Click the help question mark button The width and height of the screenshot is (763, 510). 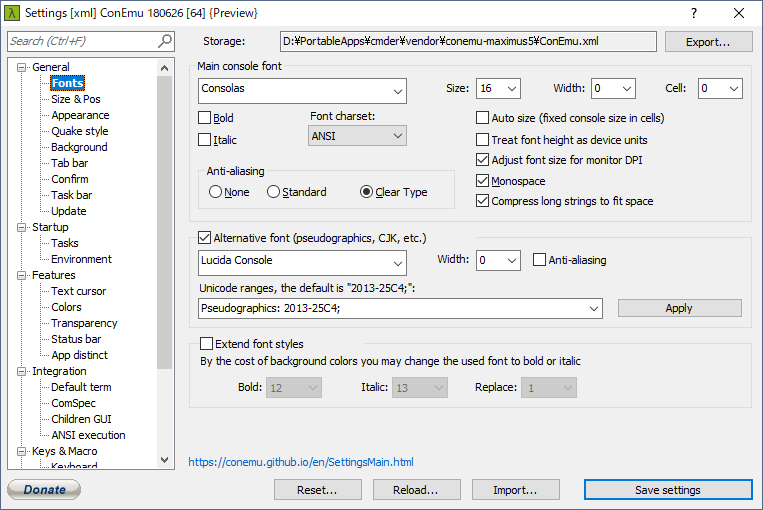tap(694, 13)
